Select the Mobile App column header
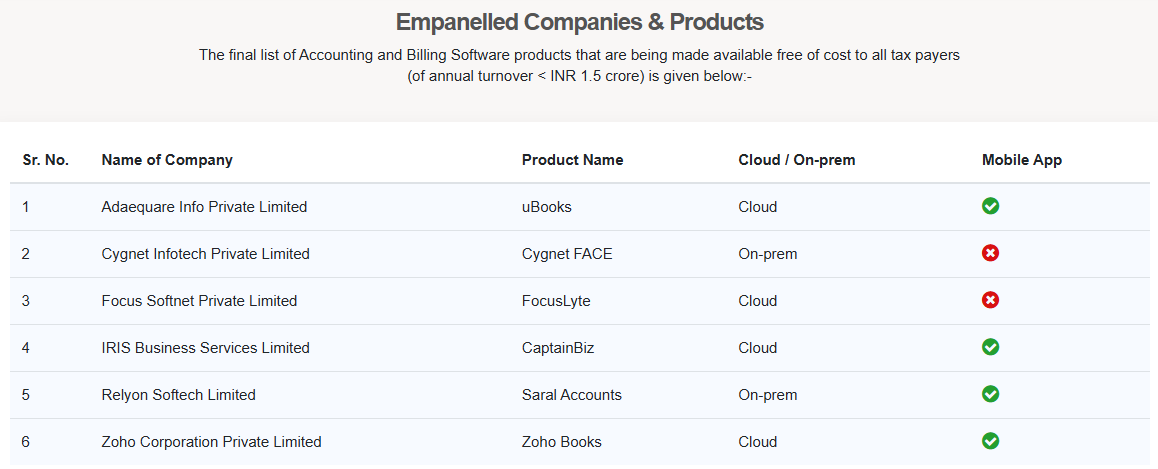Screen dimensions: 1158x469 point(1022,160)
